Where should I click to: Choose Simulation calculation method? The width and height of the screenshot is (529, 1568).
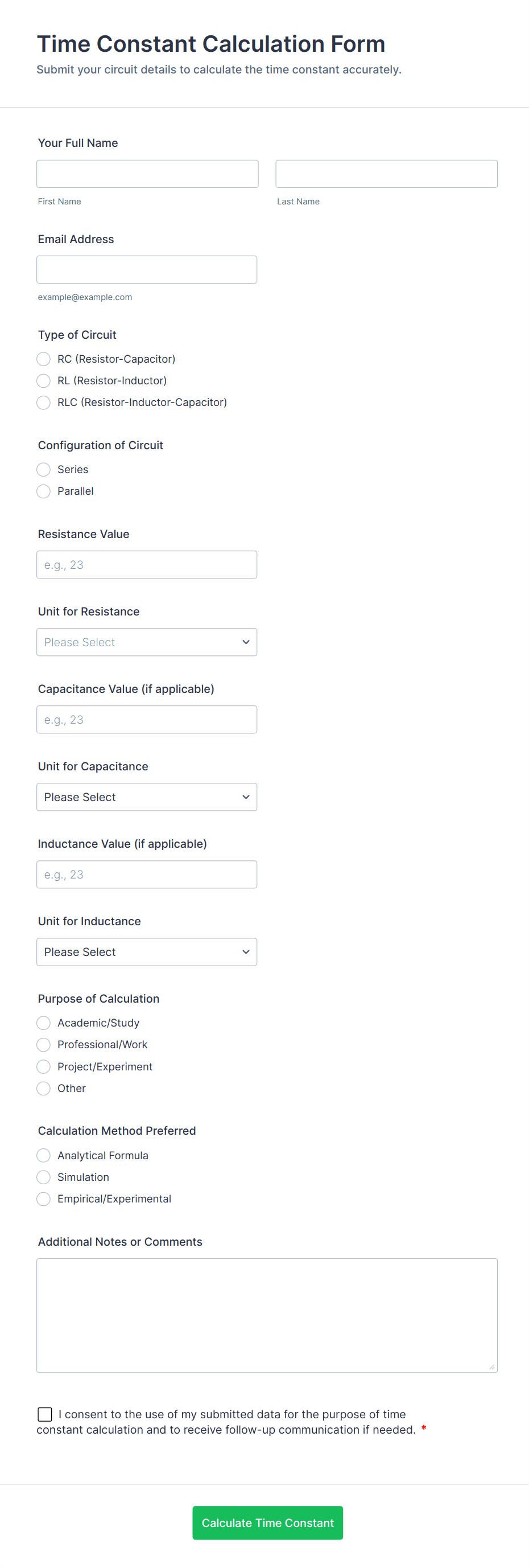tap(44, 1177)
